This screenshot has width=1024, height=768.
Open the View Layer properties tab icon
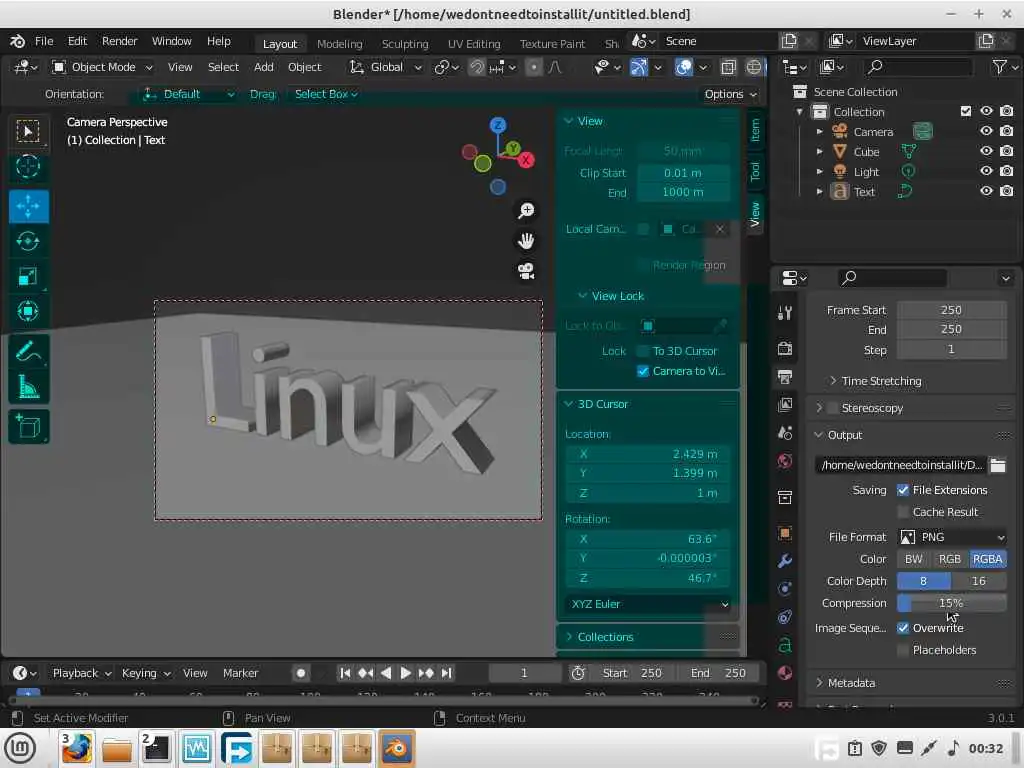[785, 404]
